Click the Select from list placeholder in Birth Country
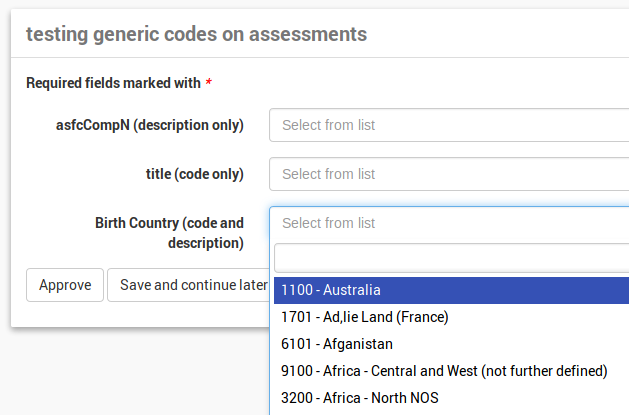This screenshot has height=415, width=629. tap(328, 223)
